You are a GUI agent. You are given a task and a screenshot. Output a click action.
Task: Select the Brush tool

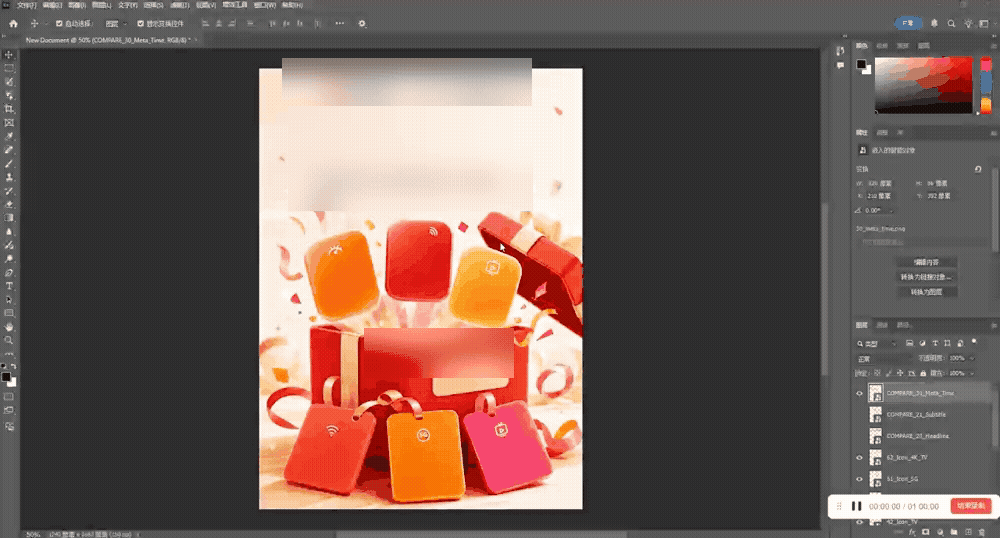(x=9, y=164)
